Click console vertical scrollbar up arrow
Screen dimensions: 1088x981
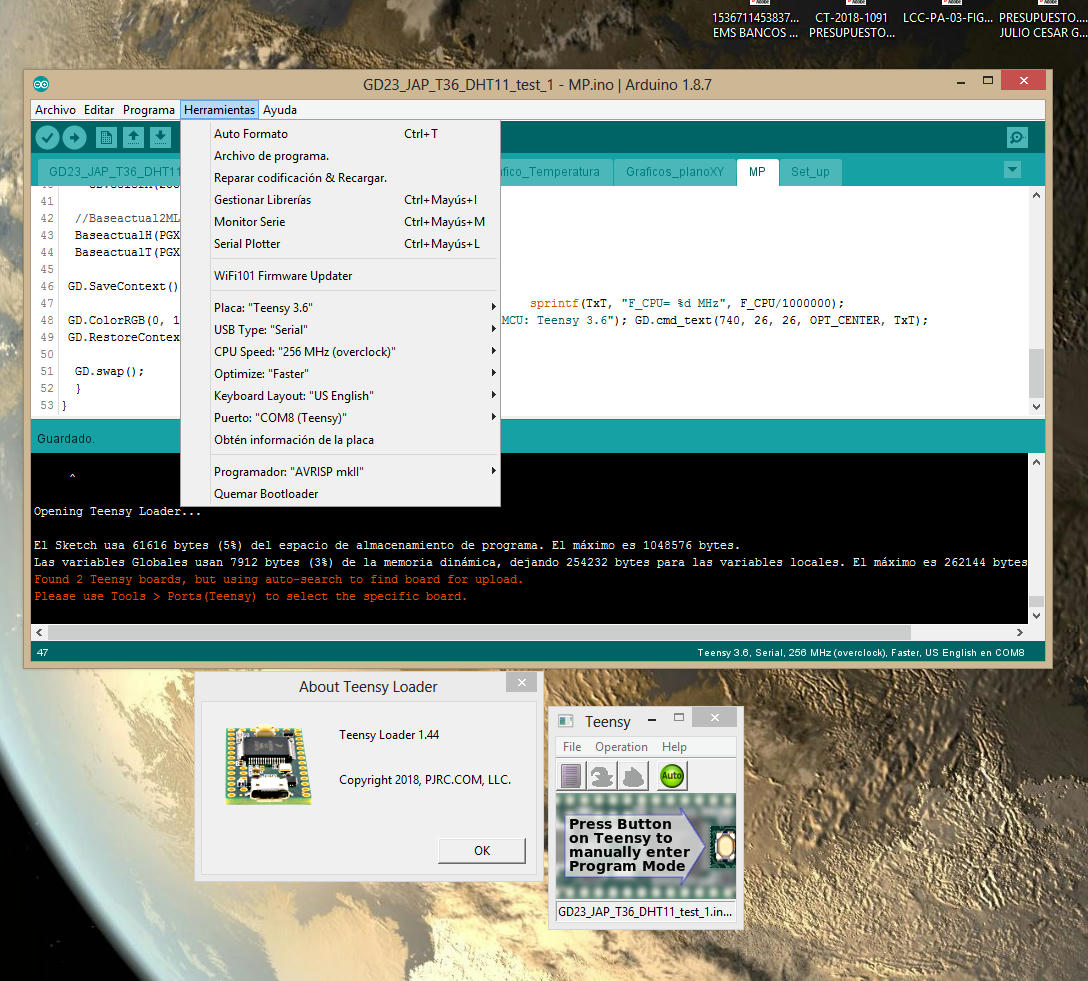click(1036, 462)
